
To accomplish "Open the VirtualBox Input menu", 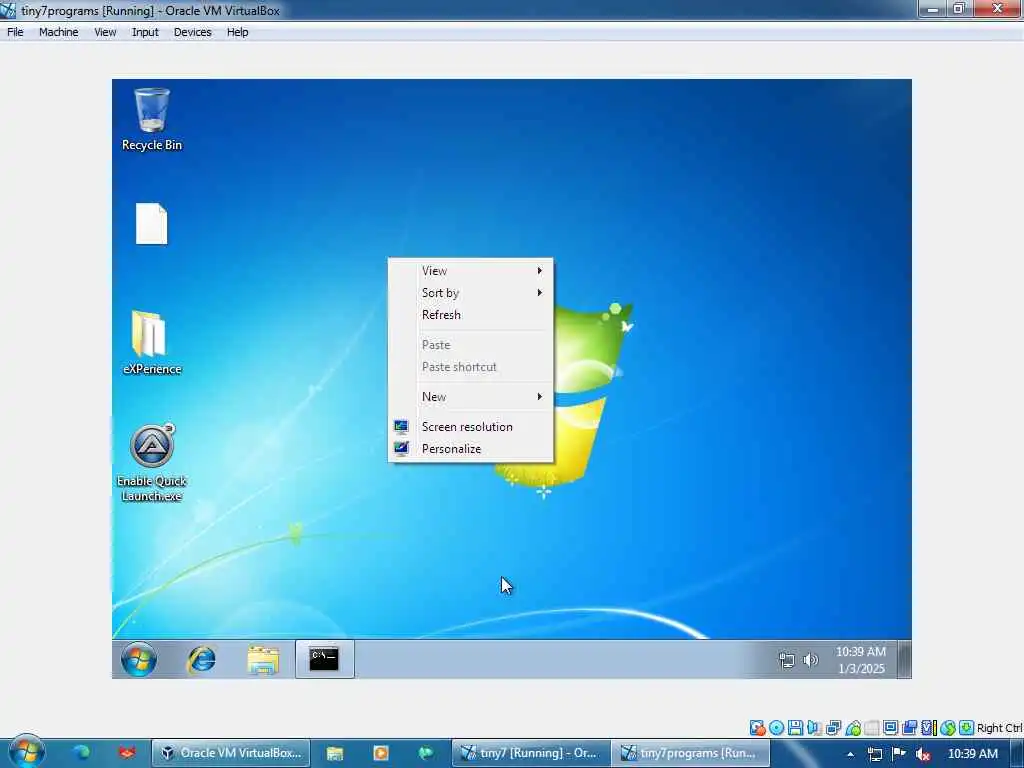I will 145,32.
